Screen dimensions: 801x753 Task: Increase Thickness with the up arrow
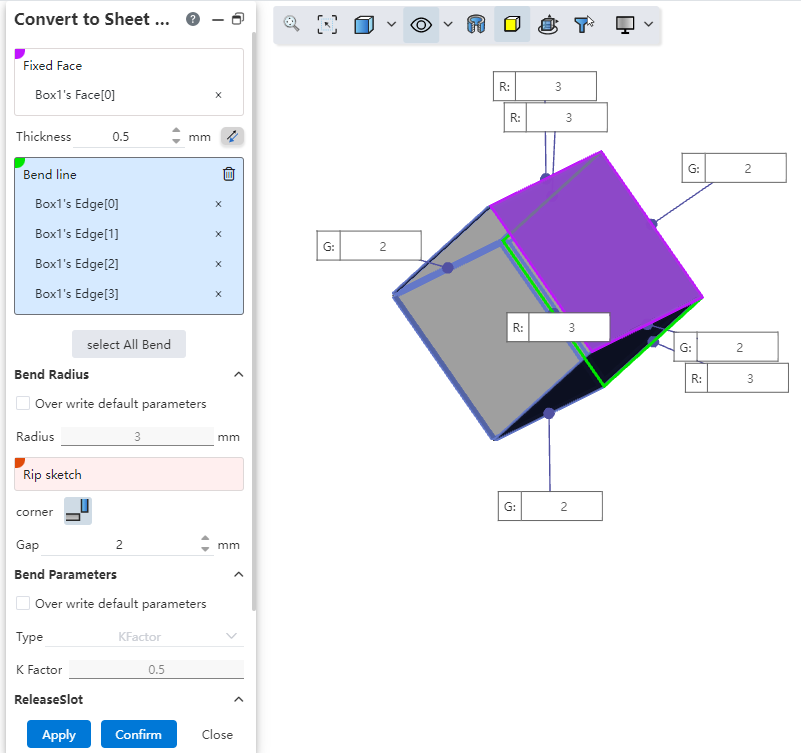[176, 130]
